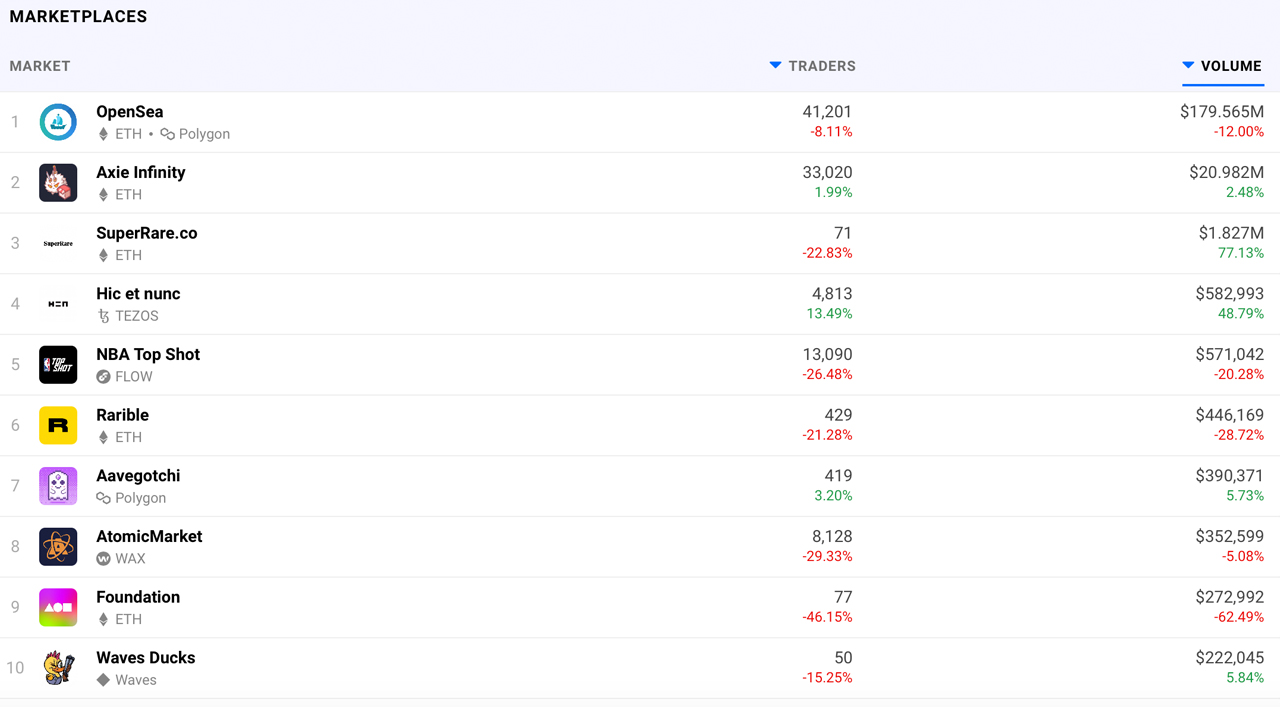Open the AtomicMarket marketplace link
The image size is (1280, 720).
point(149,536)
